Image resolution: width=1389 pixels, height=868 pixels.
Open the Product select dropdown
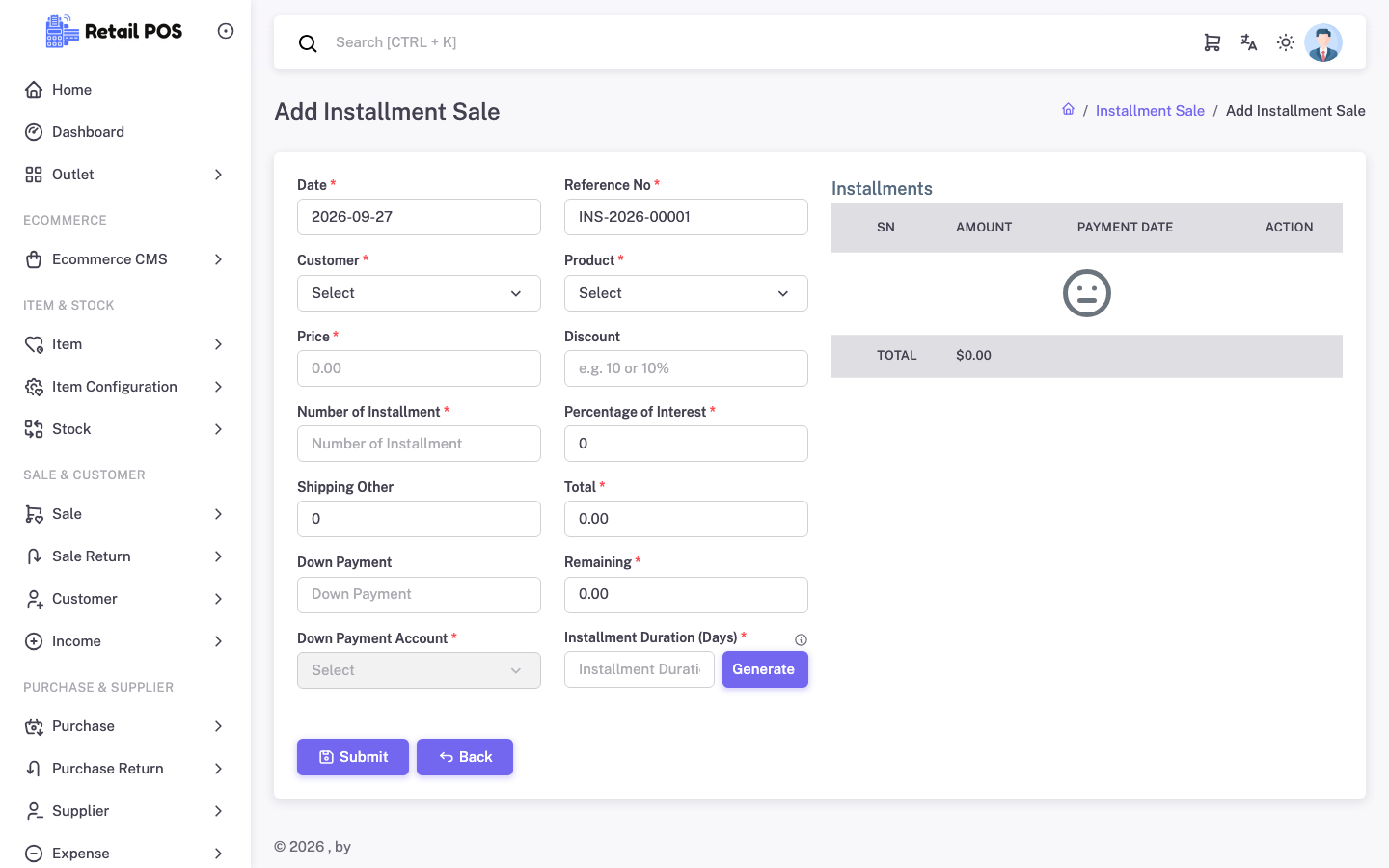coord(686,293)
